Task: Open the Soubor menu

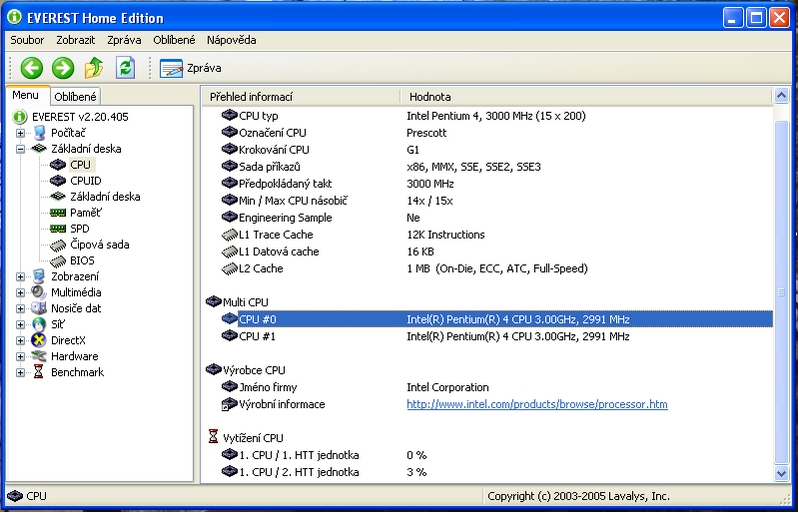Action: [27, 40]
